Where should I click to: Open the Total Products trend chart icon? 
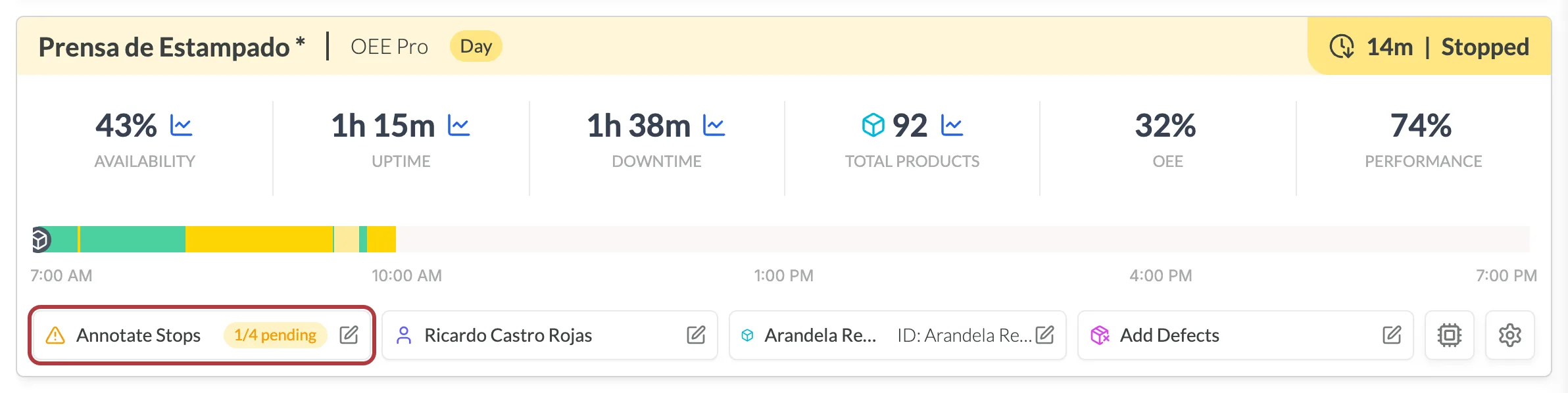tap(952, 125)
